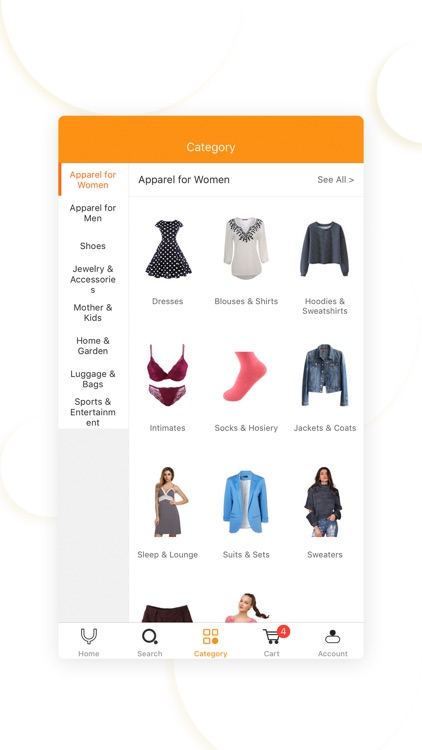The width and height of the screenshot is (422, 750).
Task: Select Apparel for Men in sidebar
Action: coord(93,213)
